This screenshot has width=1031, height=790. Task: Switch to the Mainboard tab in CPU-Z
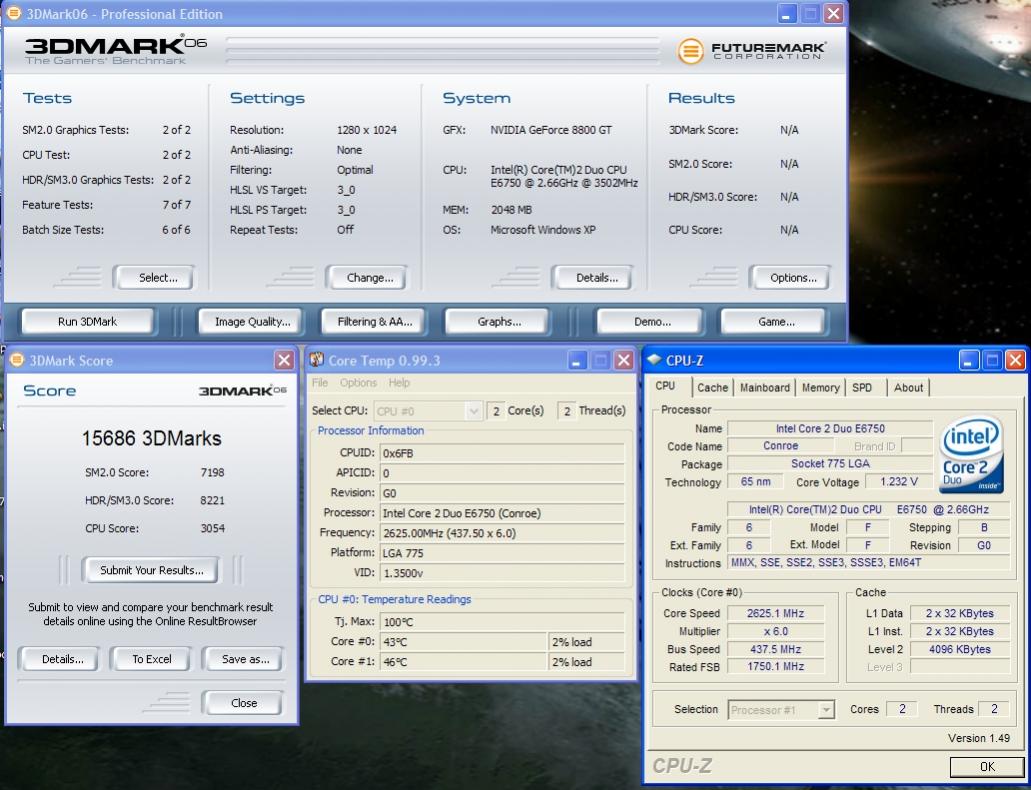pyautogui.click(x=765, y=387)
